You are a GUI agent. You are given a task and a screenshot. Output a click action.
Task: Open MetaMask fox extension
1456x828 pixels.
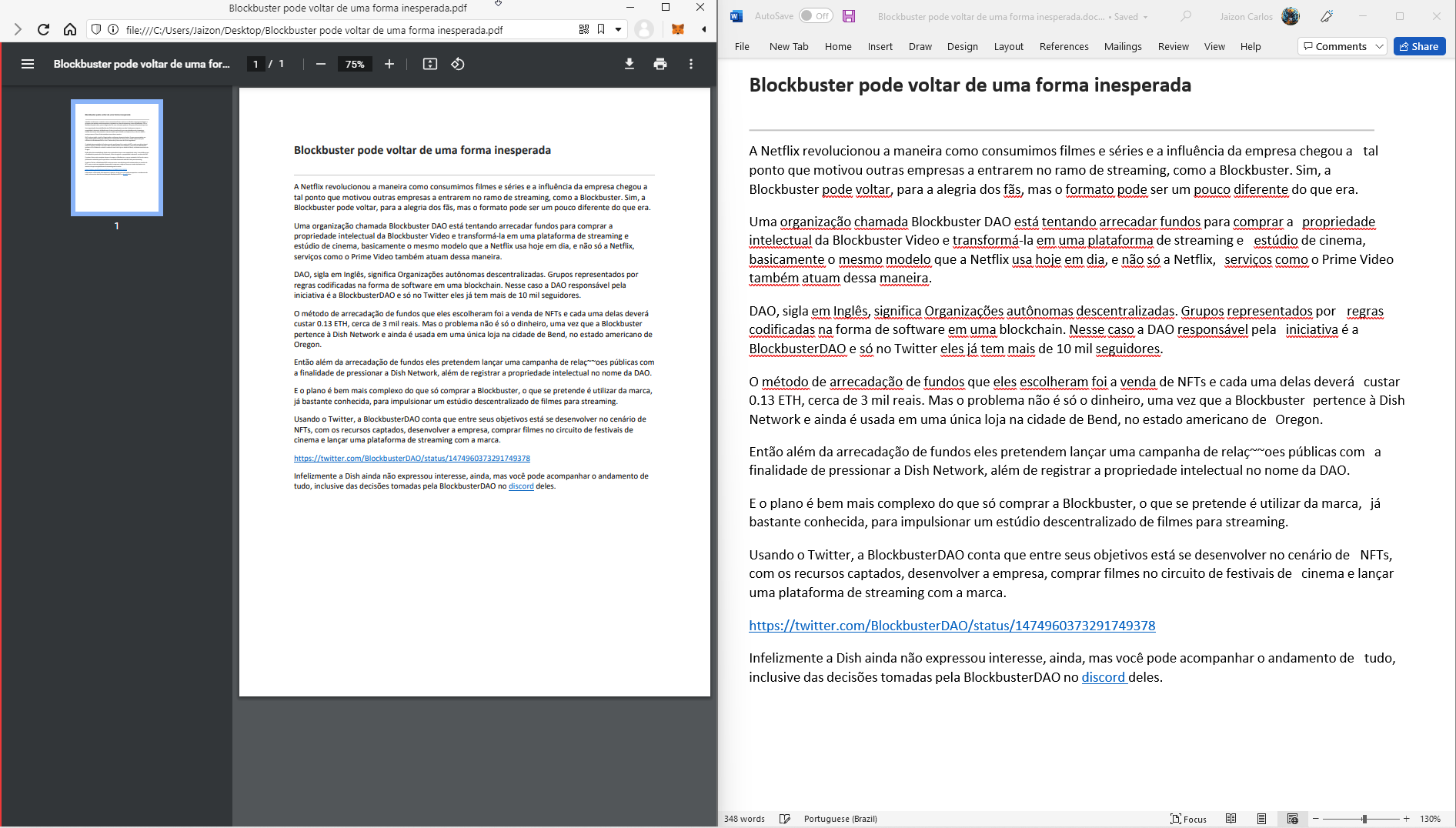click(x=678, y=29)
